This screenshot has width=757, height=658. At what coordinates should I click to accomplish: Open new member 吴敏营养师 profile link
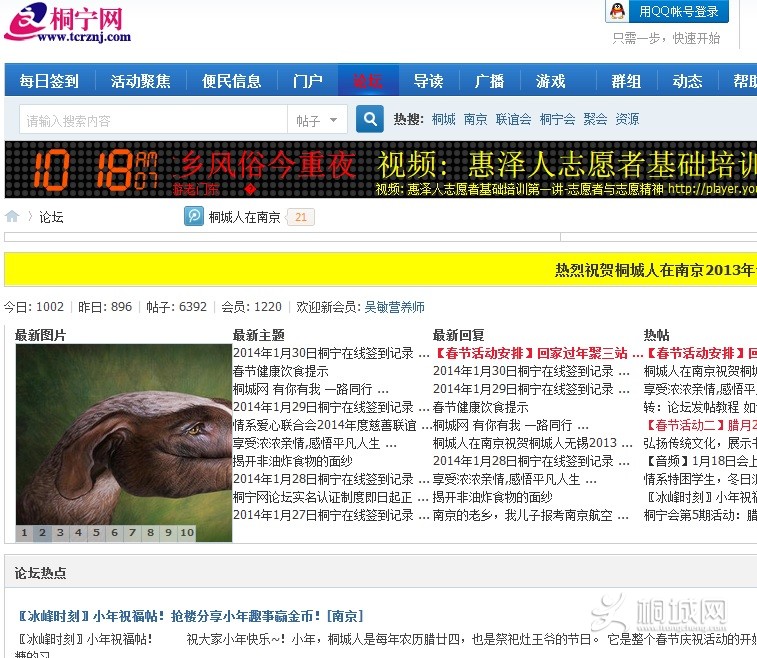pos(394,307)
